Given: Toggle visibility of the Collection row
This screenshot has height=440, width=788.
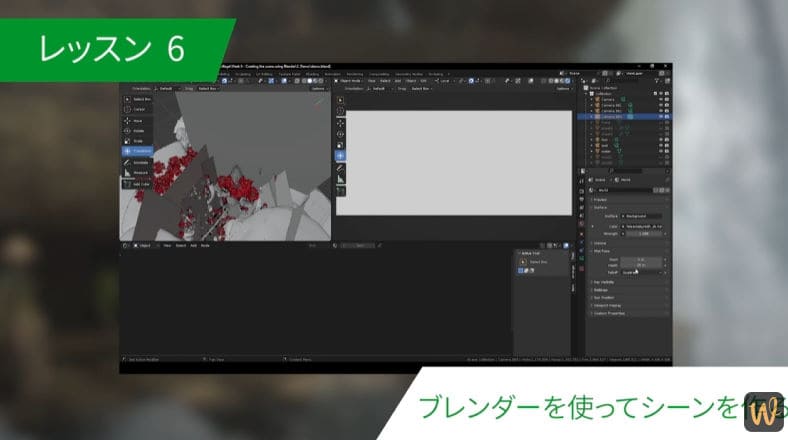Looking at the screenshot, I should (663, 93).
